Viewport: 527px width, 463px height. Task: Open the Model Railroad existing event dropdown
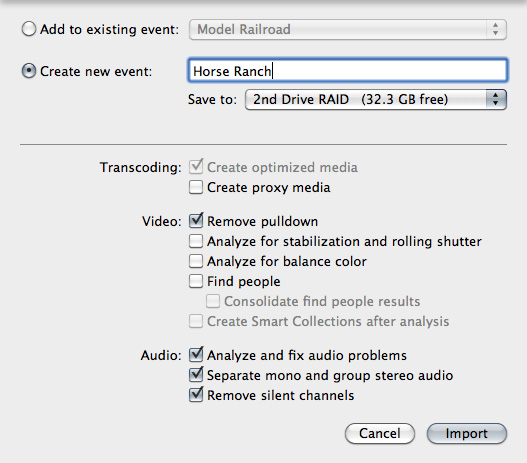click(x=348, y=30)
